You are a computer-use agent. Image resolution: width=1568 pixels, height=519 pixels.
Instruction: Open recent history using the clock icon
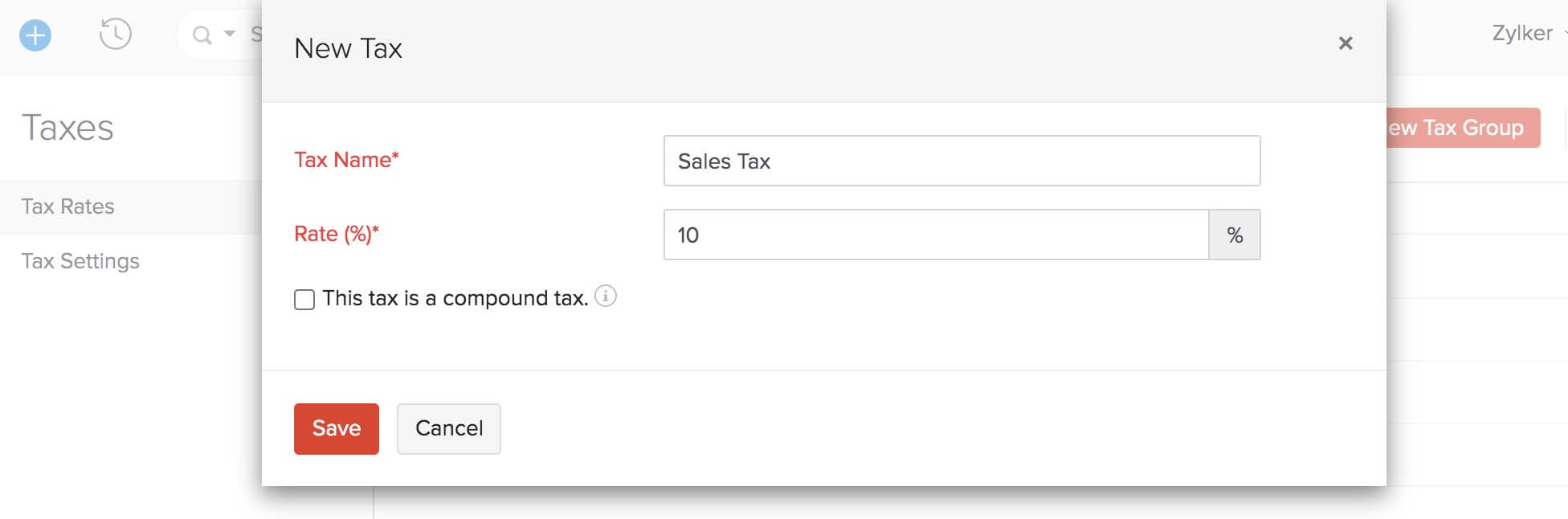115,35
